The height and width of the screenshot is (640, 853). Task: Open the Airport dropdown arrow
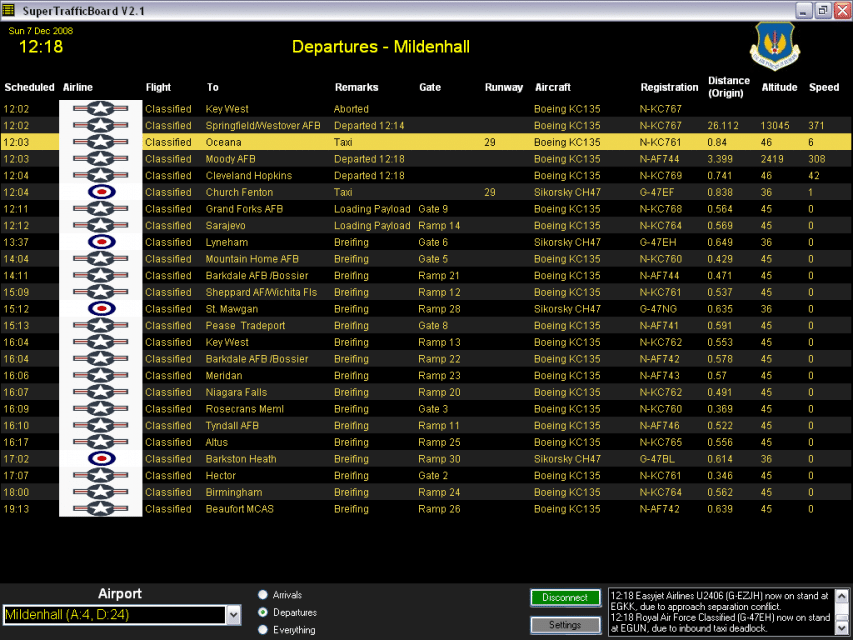click(x=233, y=616)
